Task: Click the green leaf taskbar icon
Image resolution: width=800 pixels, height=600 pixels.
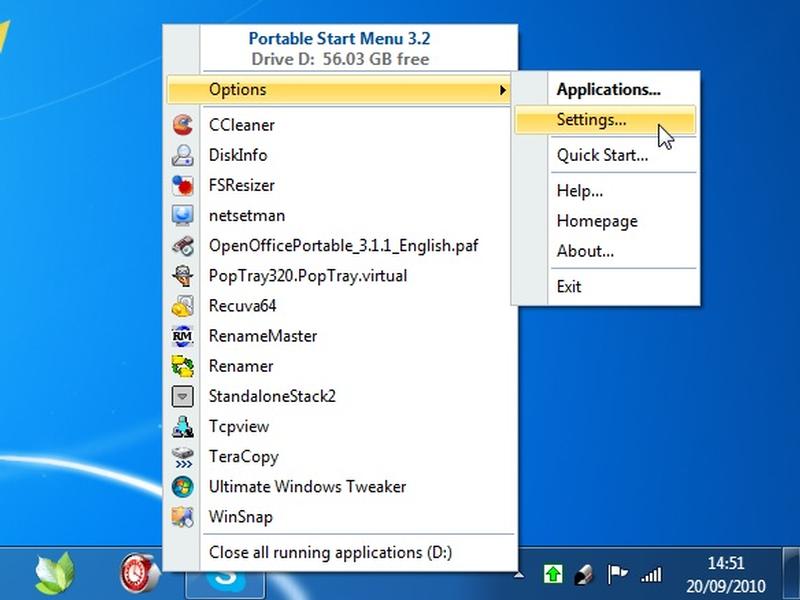Action: pyautogui.click(x=55, y=573)
